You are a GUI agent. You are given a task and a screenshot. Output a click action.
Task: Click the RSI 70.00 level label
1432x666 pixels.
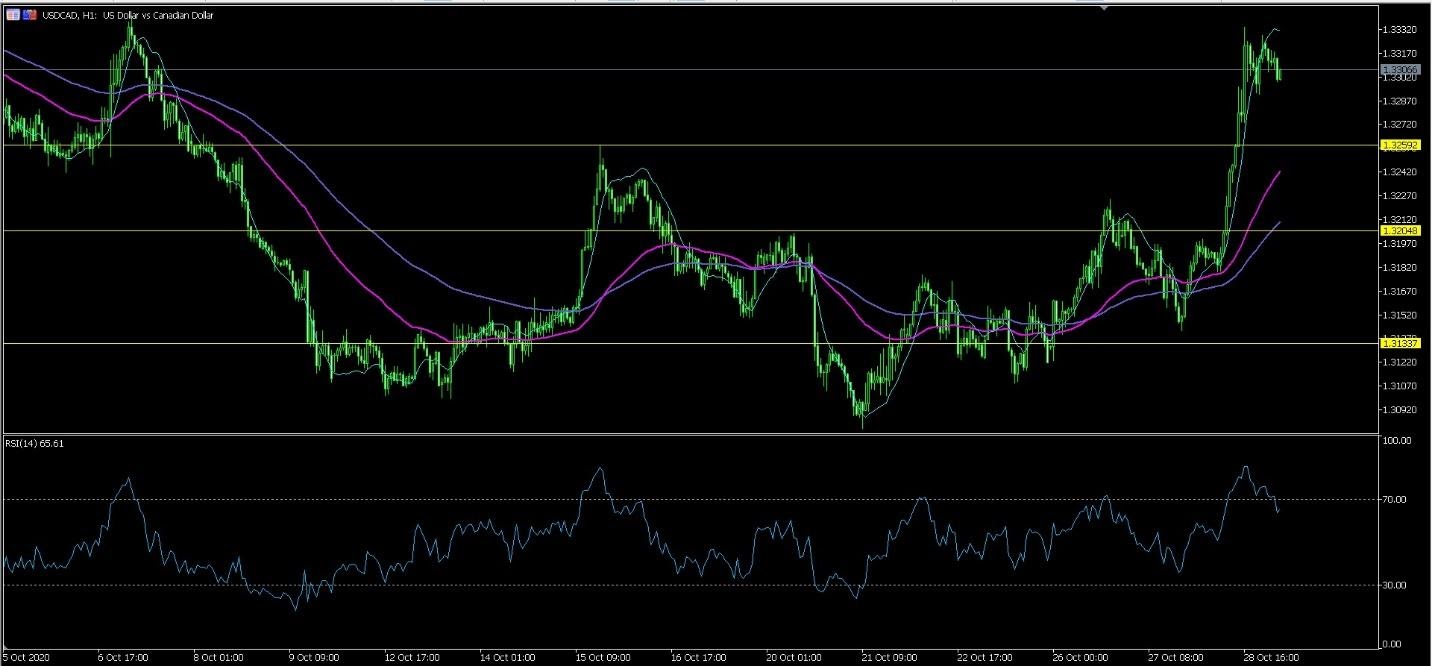(1397, 499)
